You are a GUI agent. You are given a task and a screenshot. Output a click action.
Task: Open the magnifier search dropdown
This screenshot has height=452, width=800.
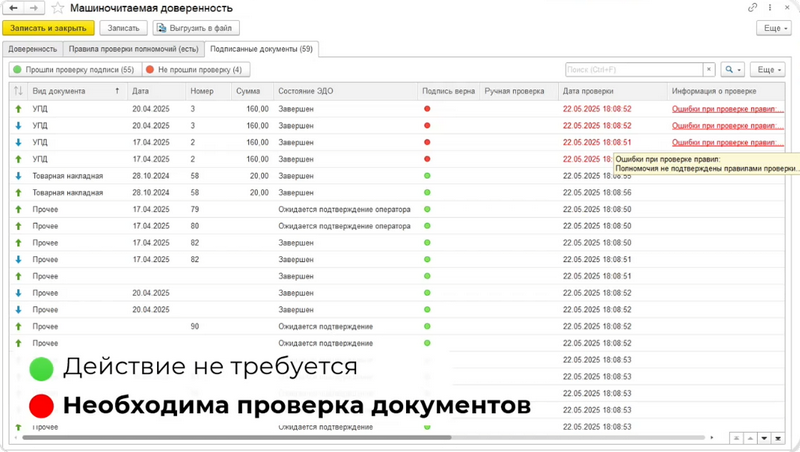(x=733, y=70)
